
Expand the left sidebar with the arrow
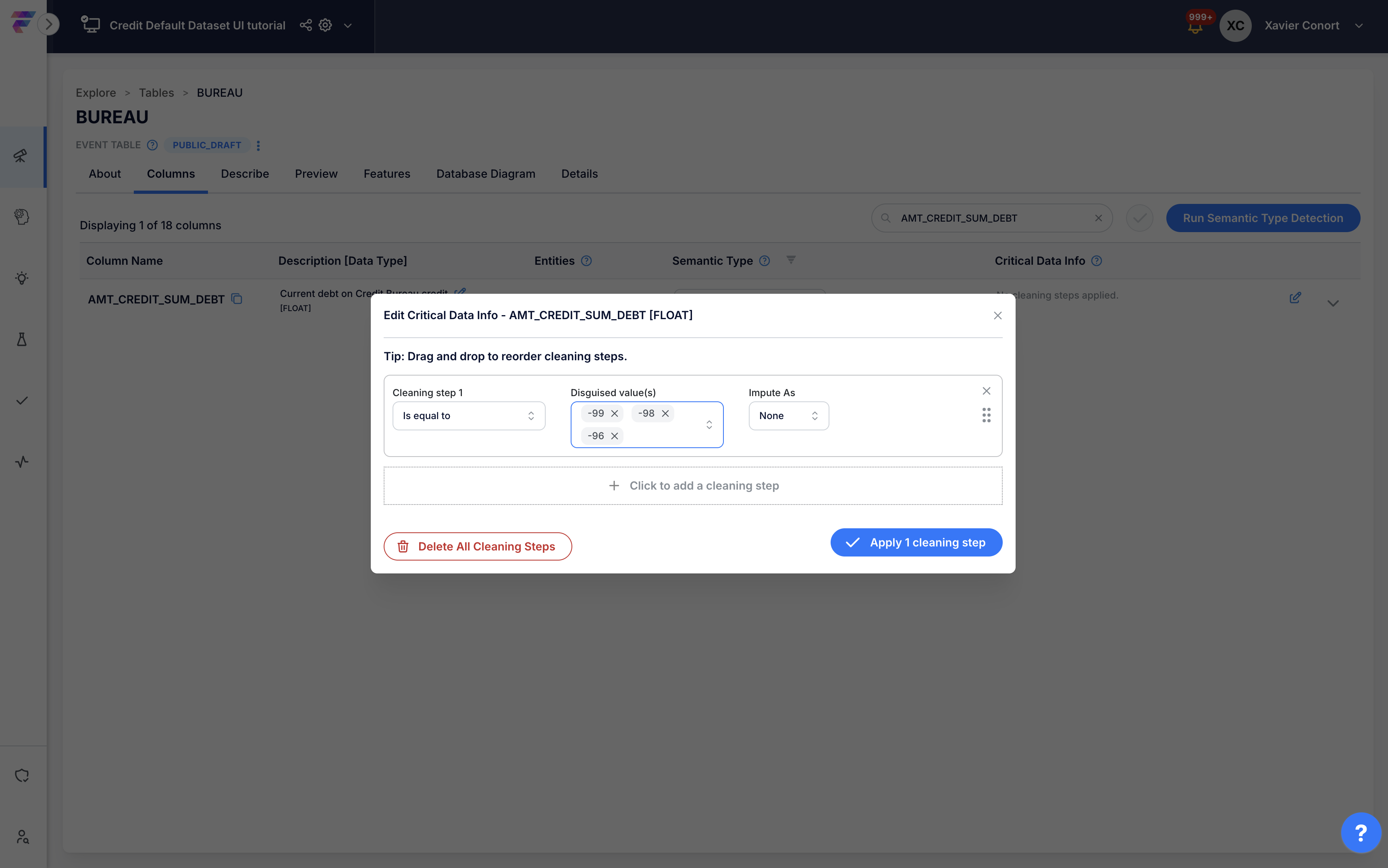tap(49, 24)
